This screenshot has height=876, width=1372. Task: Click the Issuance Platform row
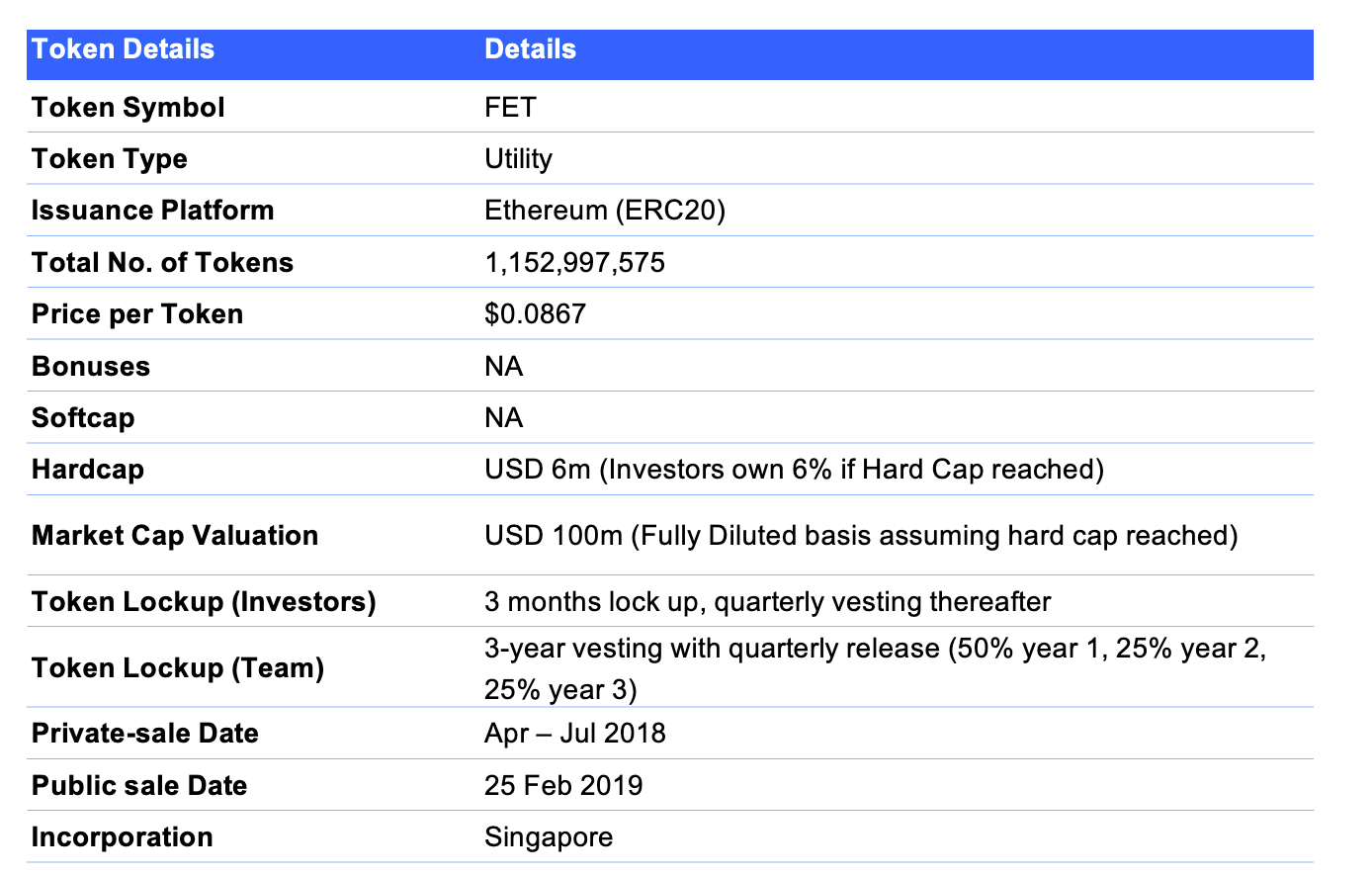tap(152, 210)
